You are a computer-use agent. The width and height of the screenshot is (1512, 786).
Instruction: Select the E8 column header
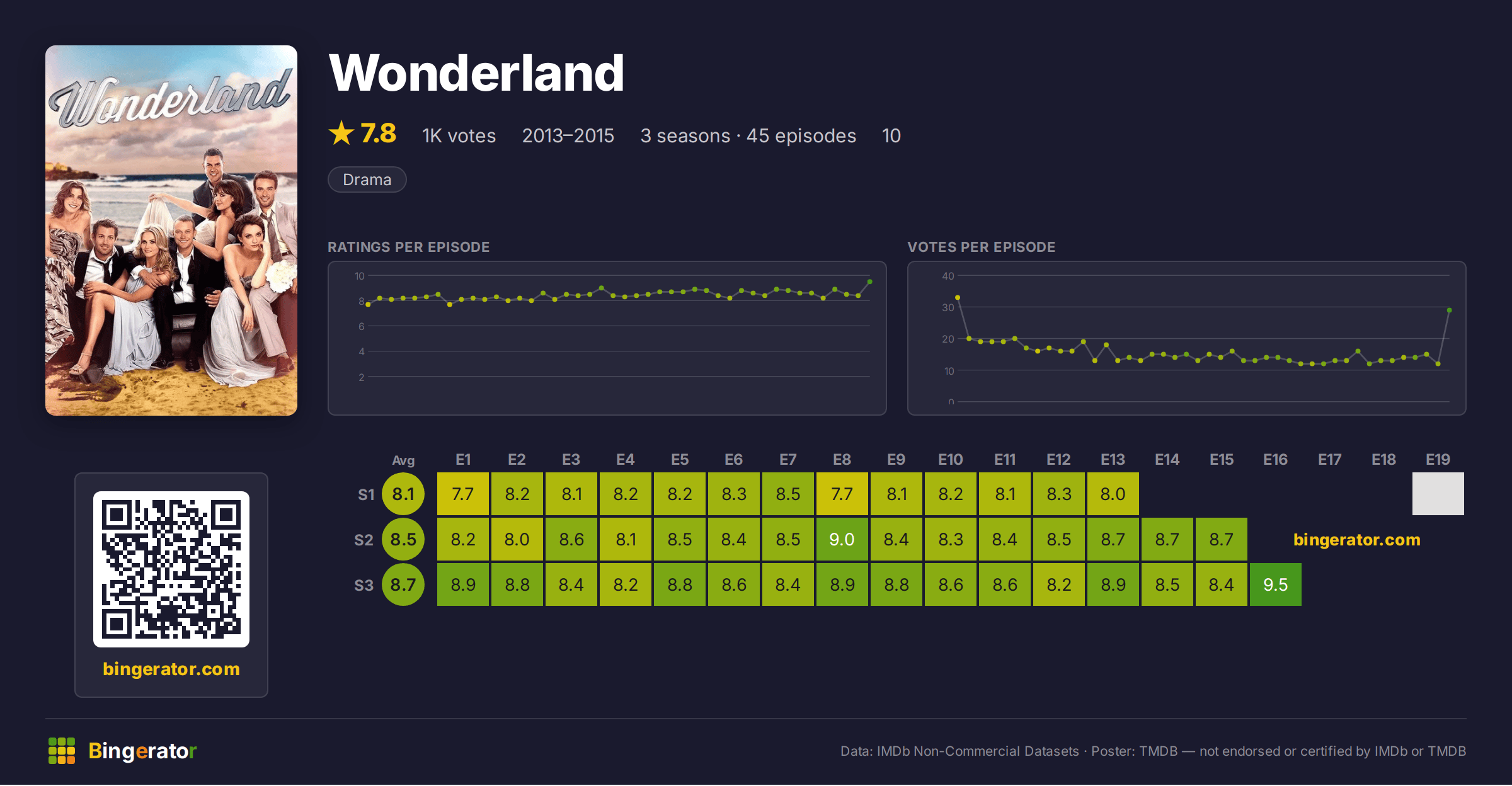[842, 460]
